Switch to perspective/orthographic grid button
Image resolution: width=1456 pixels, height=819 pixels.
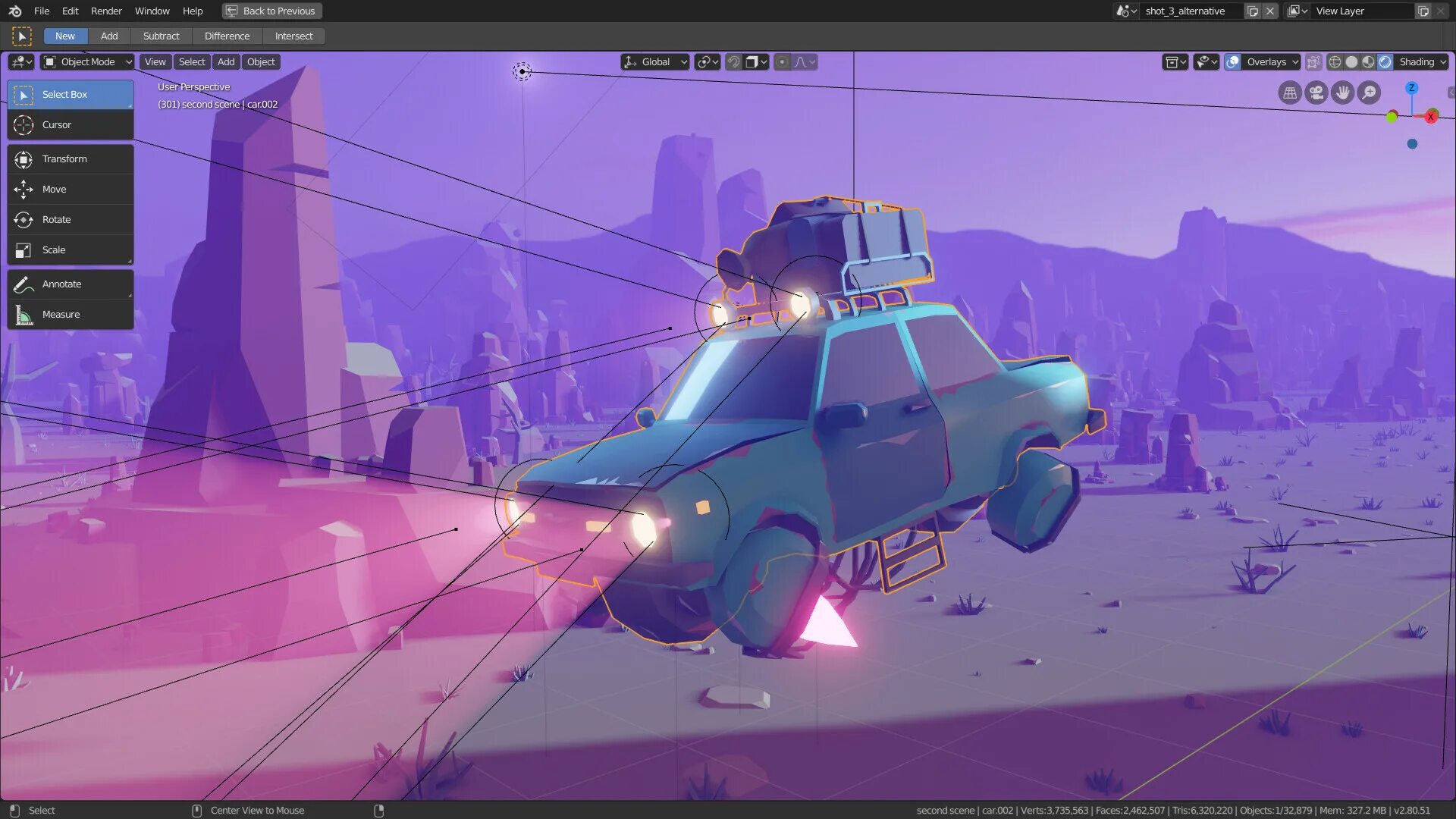(x=1290, y=93)
